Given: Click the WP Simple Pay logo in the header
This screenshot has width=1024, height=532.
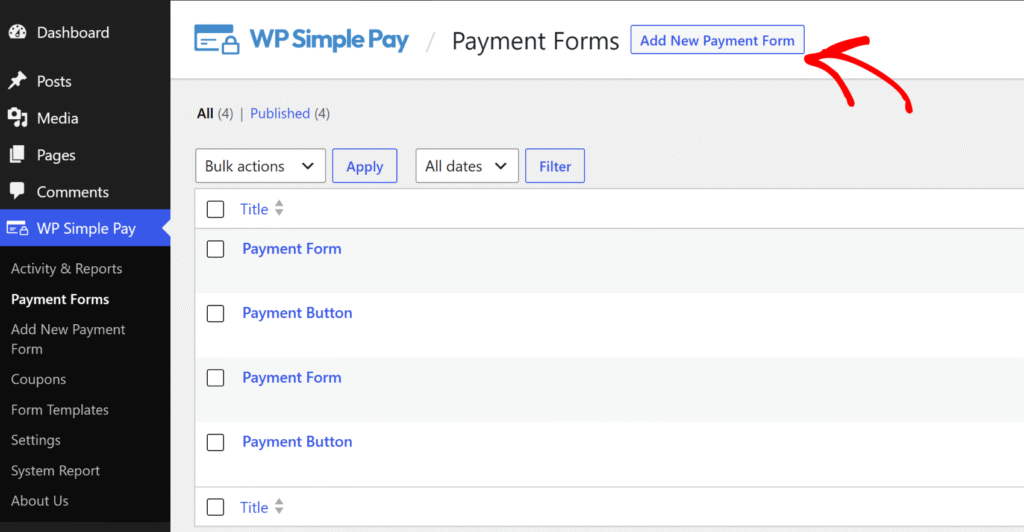Looking at the screenshot, I should pyautogui.click(x=302, y=40).
